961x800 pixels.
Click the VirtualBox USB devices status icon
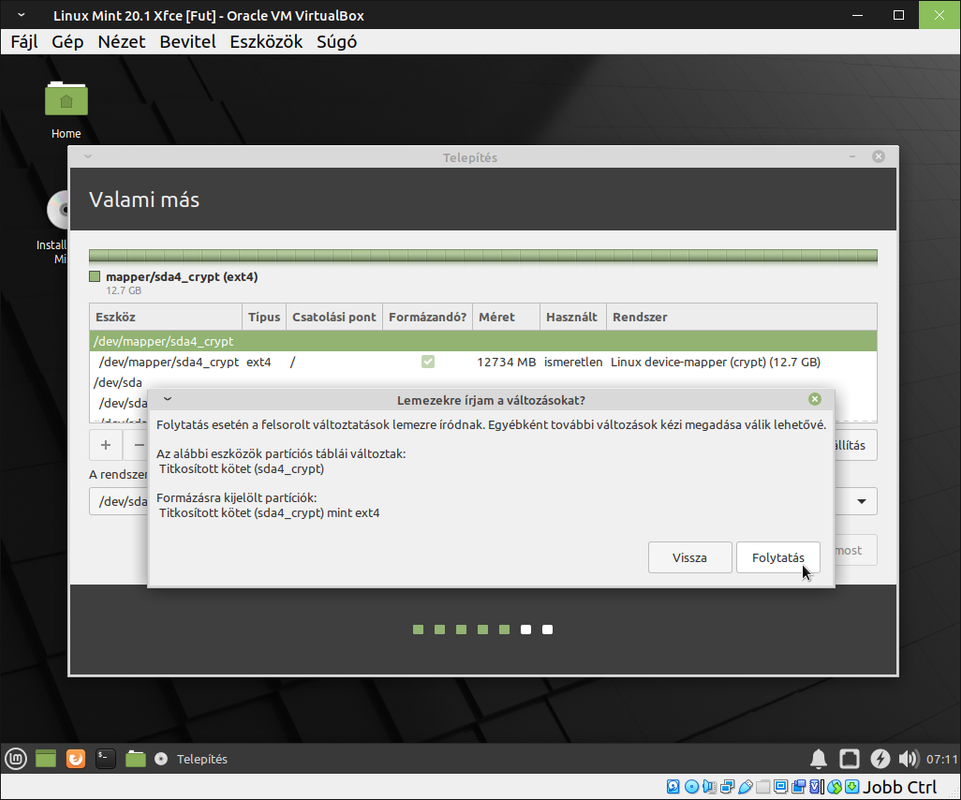tap(745, 787)
